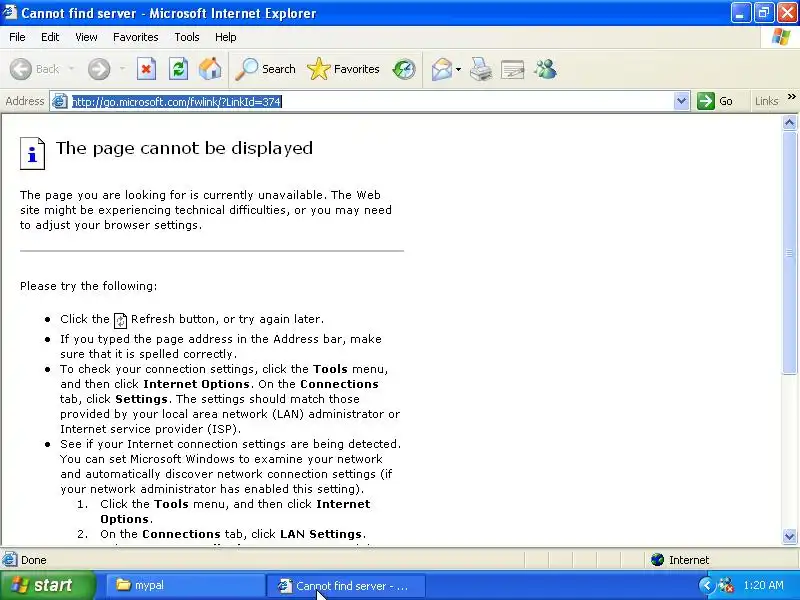
Task: Click the green Refresh toolbar icon
Action: pos(179,69)
